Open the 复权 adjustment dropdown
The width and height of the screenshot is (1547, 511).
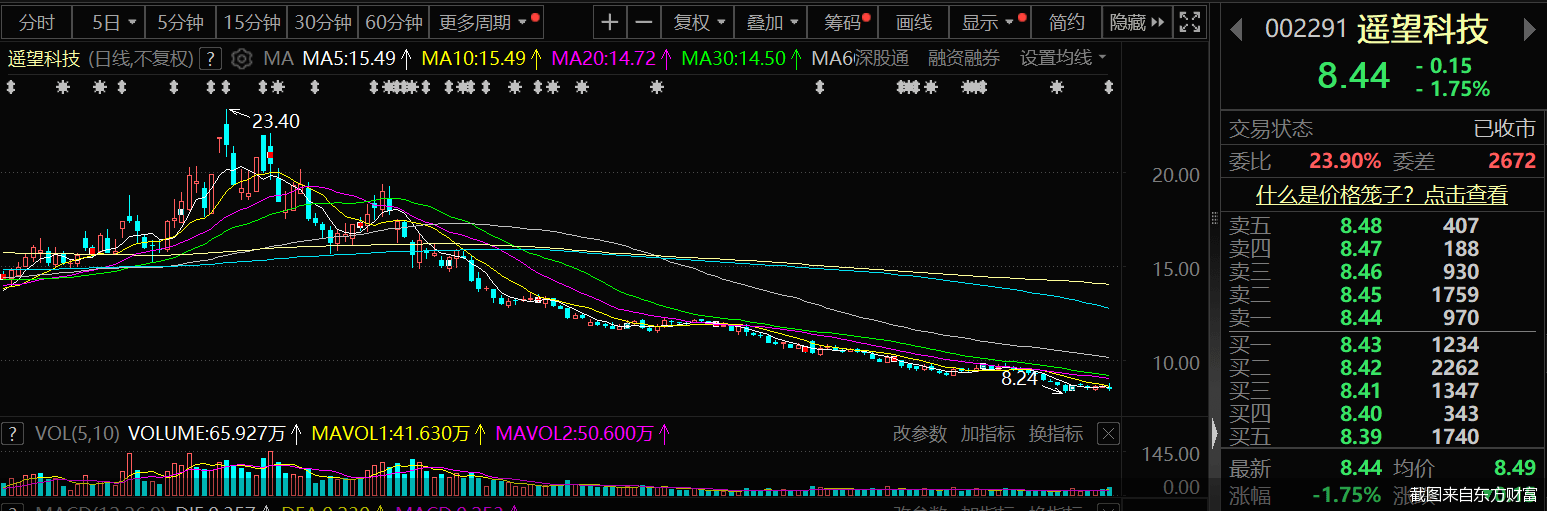698,22
